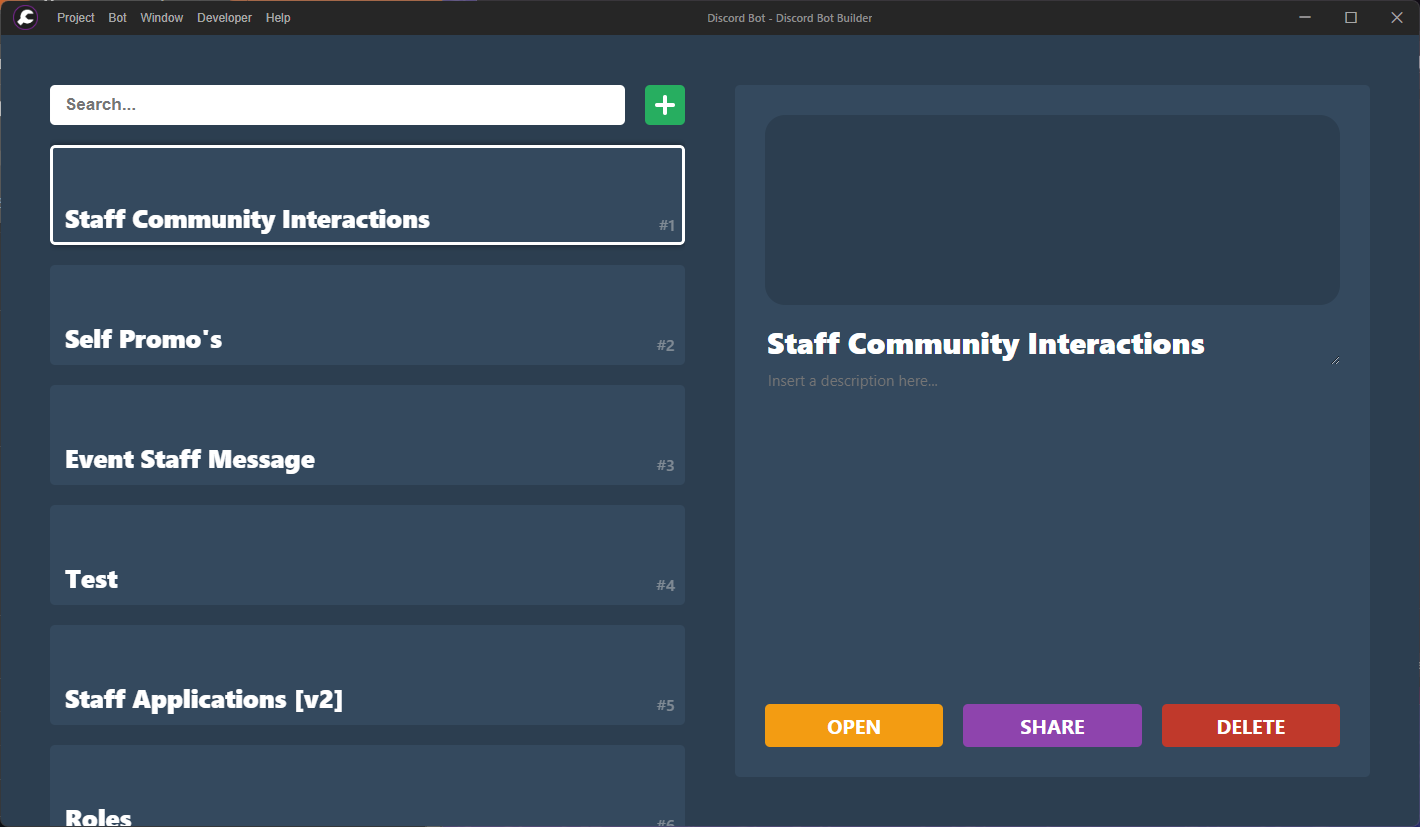Image resolution: width=1420 pixels, height=827 pixels.
Task: Select the Test project card
Action: pyautogui.click(x=367, y=555)
